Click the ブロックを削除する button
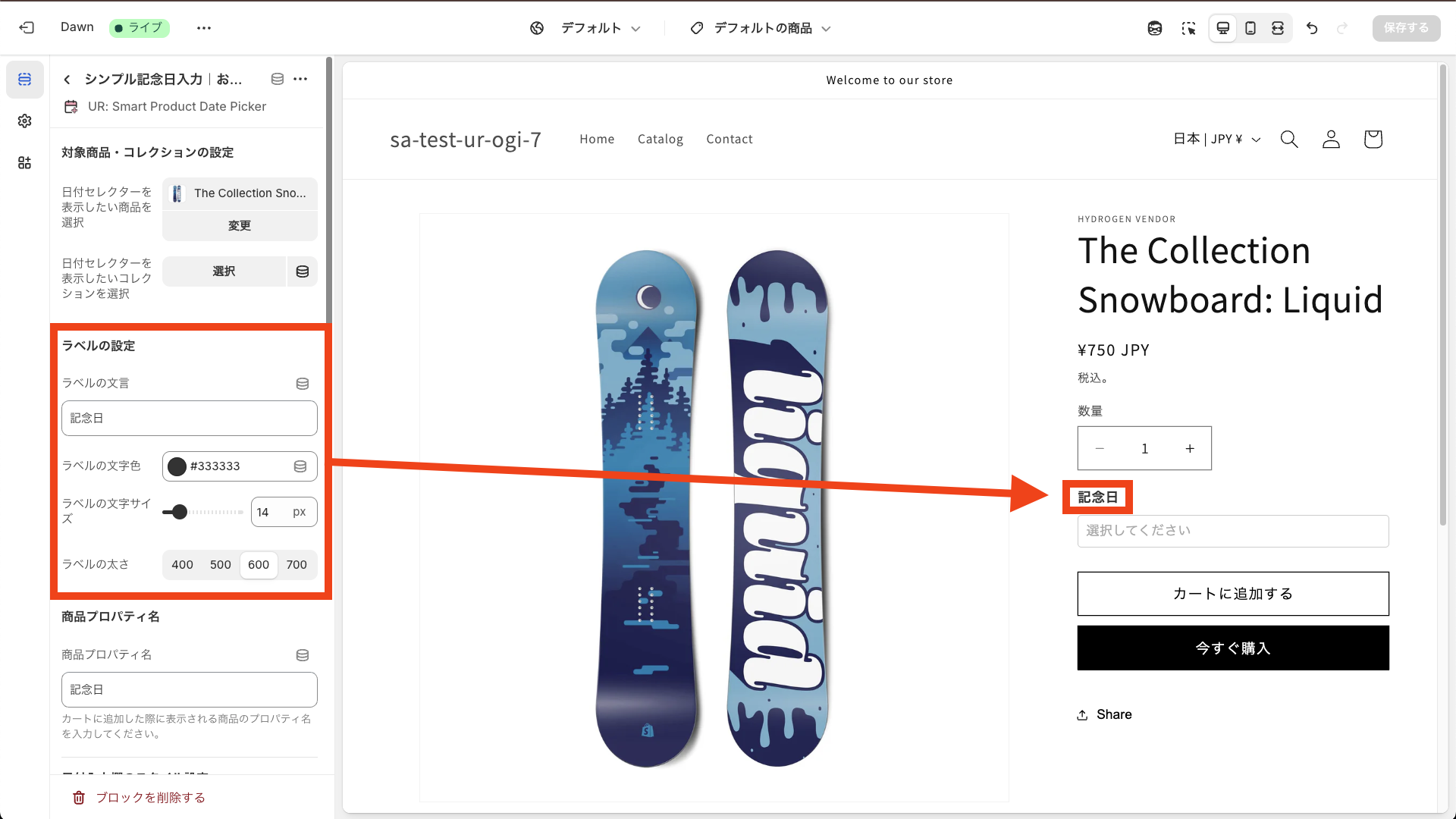Image resolution: width=1456 pixels, height=819 pixels. pos(140,798)
